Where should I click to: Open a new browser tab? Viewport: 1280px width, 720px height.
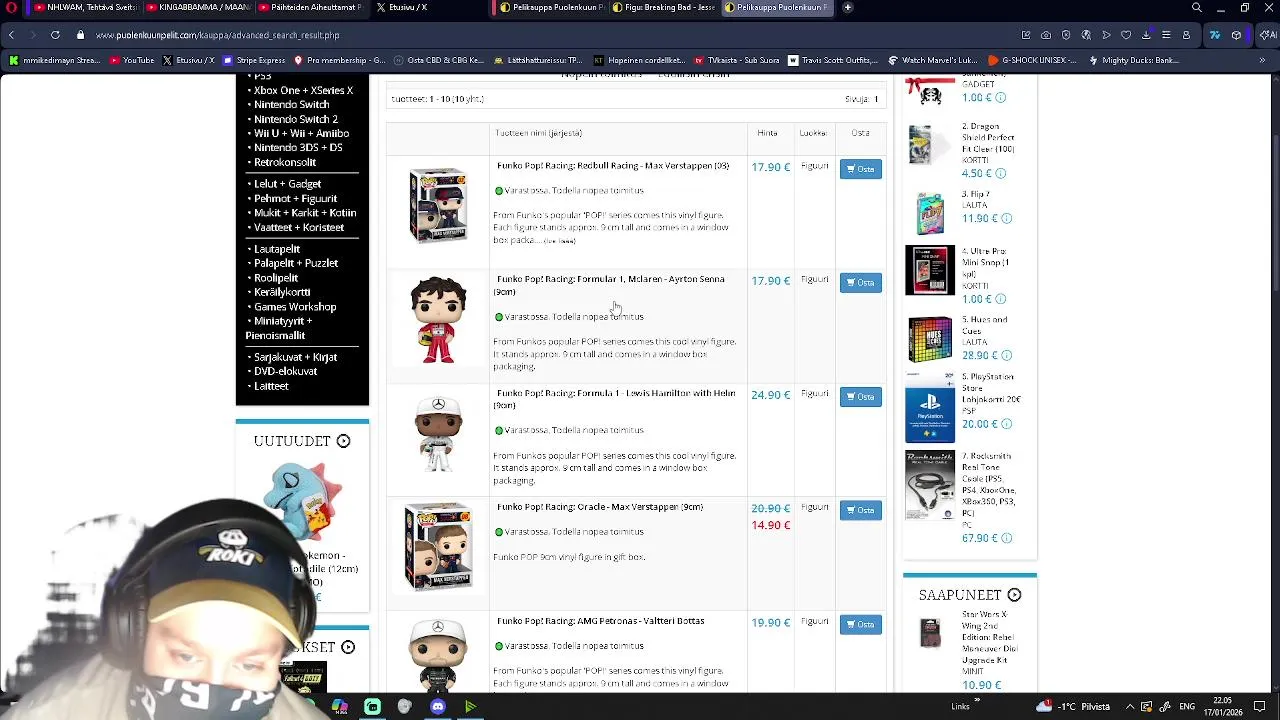click(847, 7)
